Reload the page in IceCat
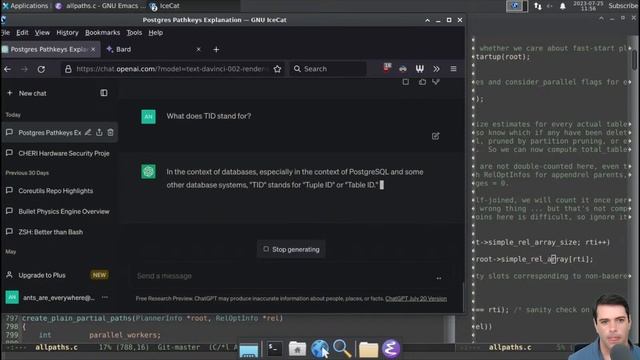This screenshot has height=360, width=640. coord(41,69)
